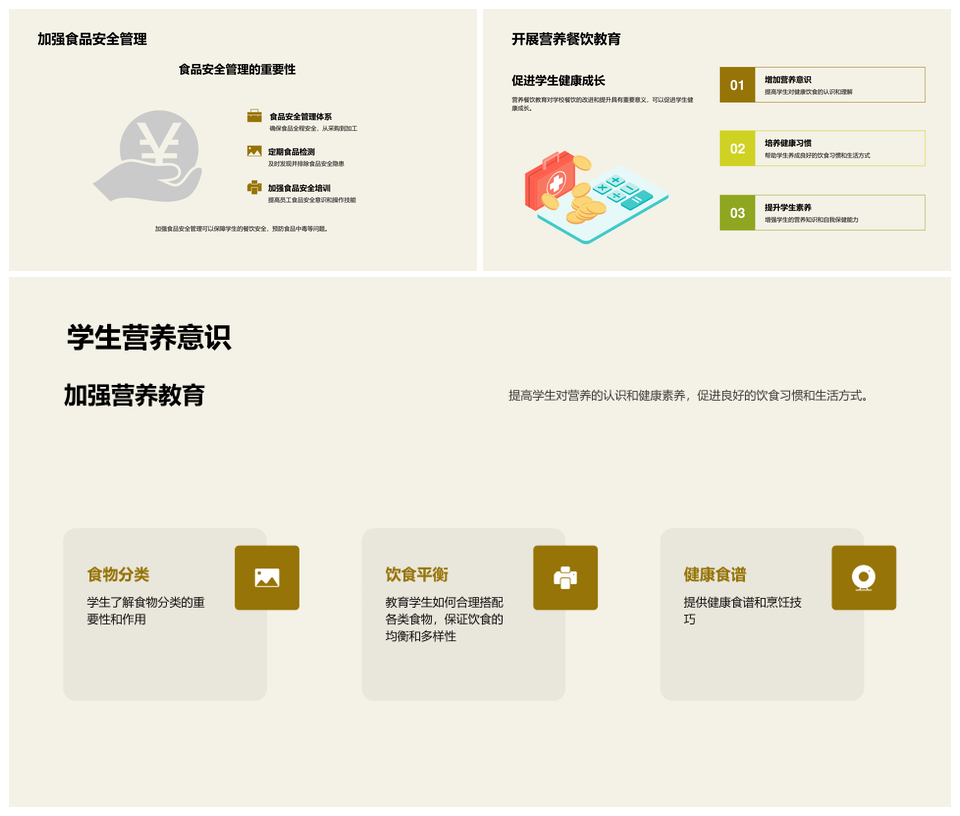The height and width of the screenshot is (816, 960).
Task: Select the 加强食品安全管理 slide title
Action: [92, 39]
